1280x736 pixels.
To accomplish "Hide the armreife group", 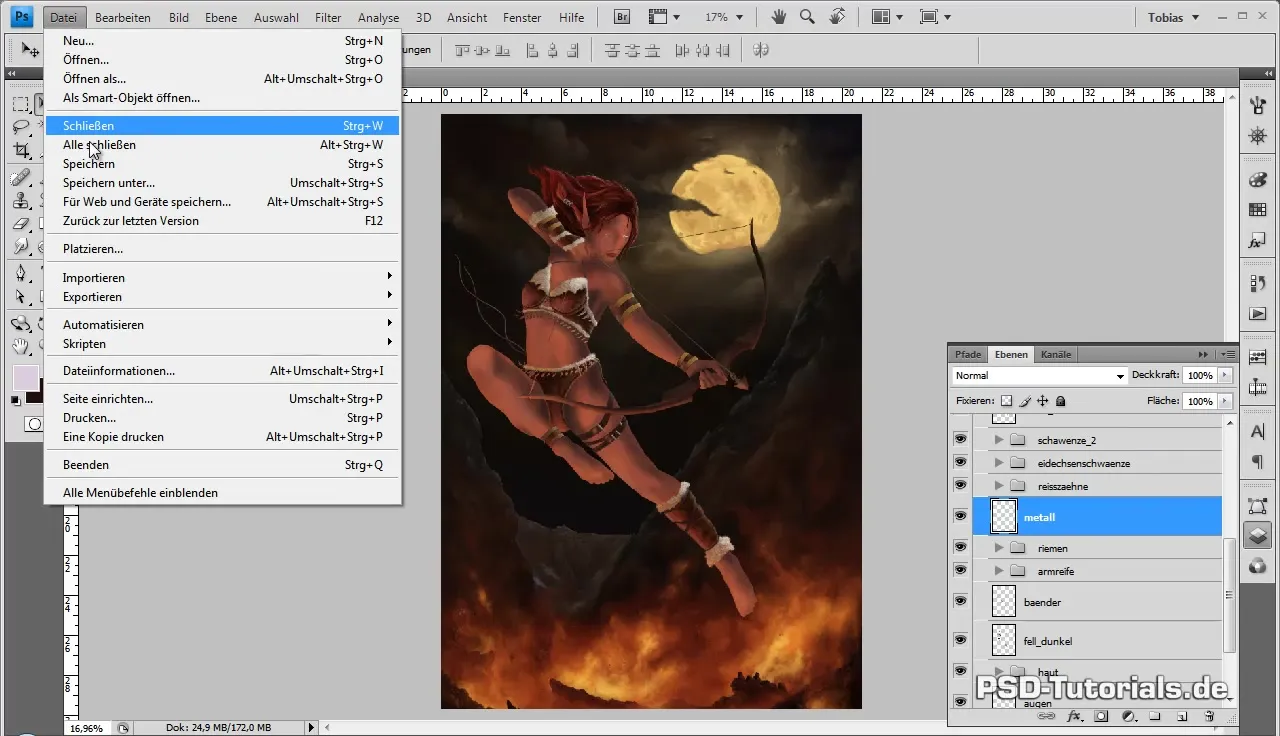I will click(961, 570).
